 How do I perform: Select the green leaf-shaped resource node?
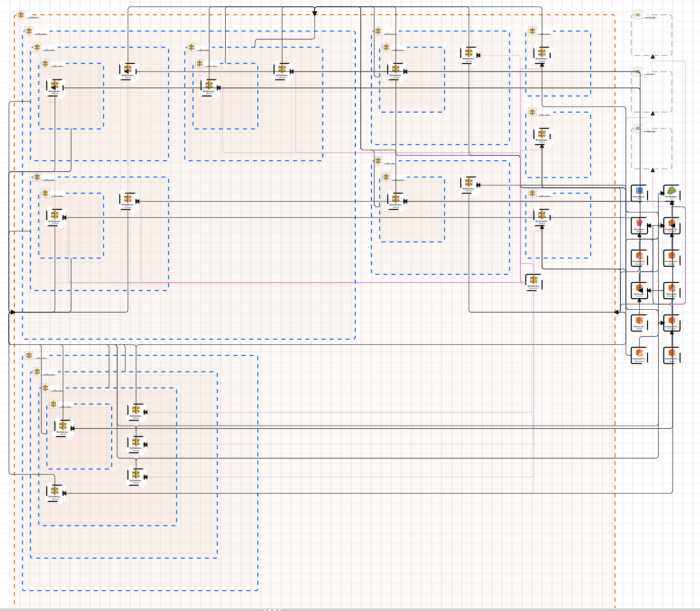pyautogui.click(x=673, y=191)
